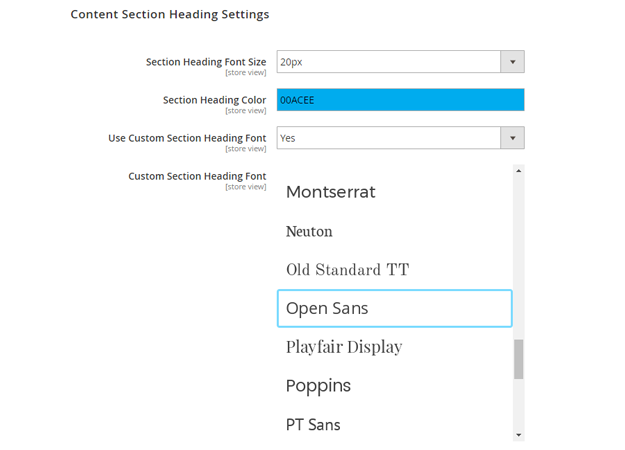
Task: Click the Use Custom Section Heading Font arrow
Action: click(512, 138)
